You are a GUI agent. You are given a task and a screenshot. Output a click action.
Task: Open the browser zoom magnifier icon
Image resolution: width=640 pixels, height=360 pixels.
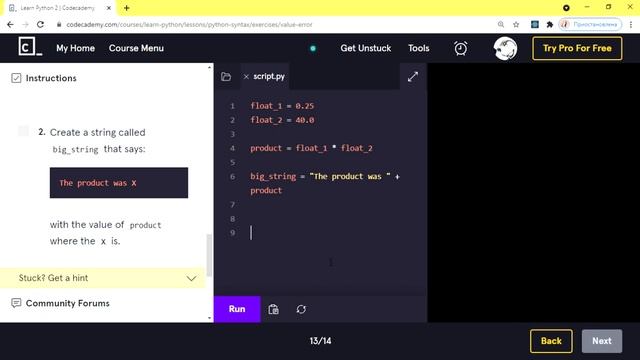[x=501, y=24]
